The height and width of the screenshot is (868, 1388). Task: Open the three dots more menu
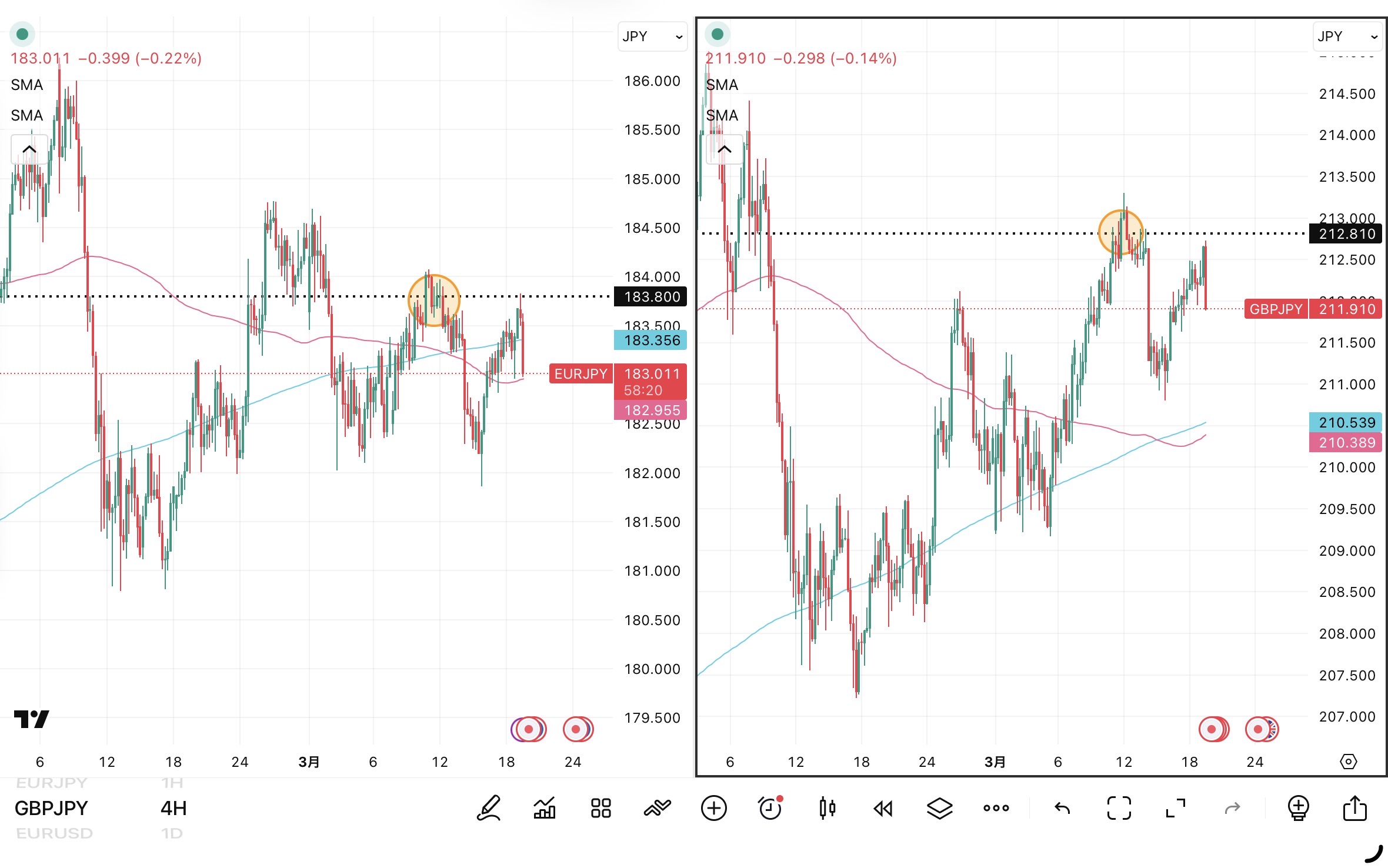(996, 808)
